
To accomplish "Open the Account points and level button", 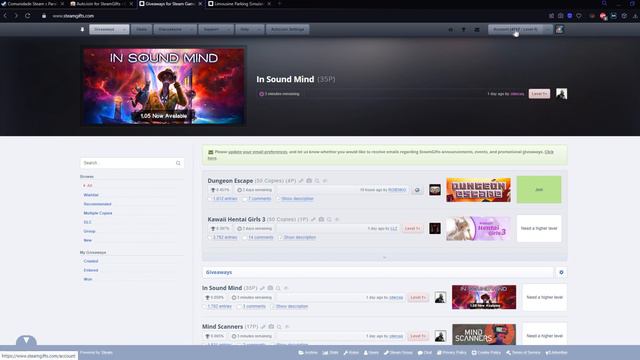I will [516, 29].
